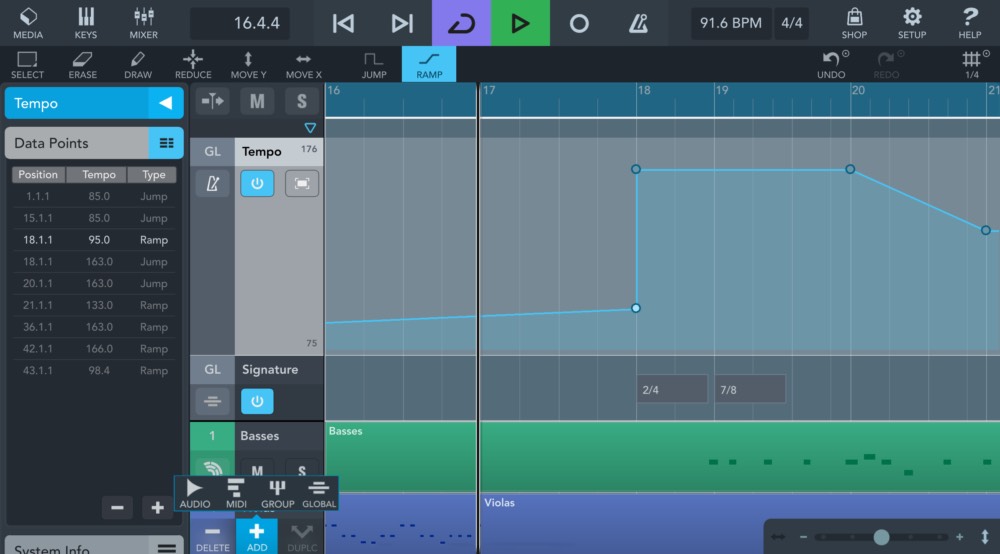Click zoom out minus button
The height and width of the screenshot is (554, 1000).
[x=804, y=537]
